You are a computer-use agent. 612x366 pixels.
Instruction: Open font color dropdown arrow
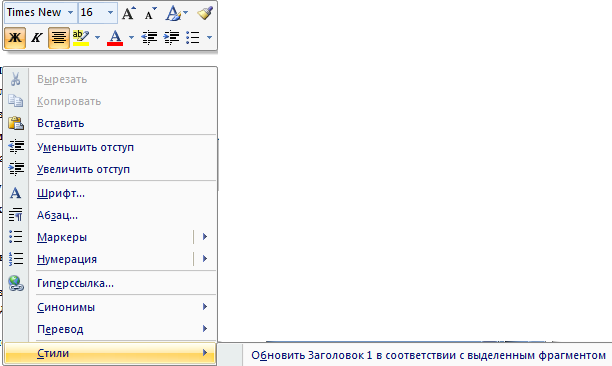[x=131, y=37]
